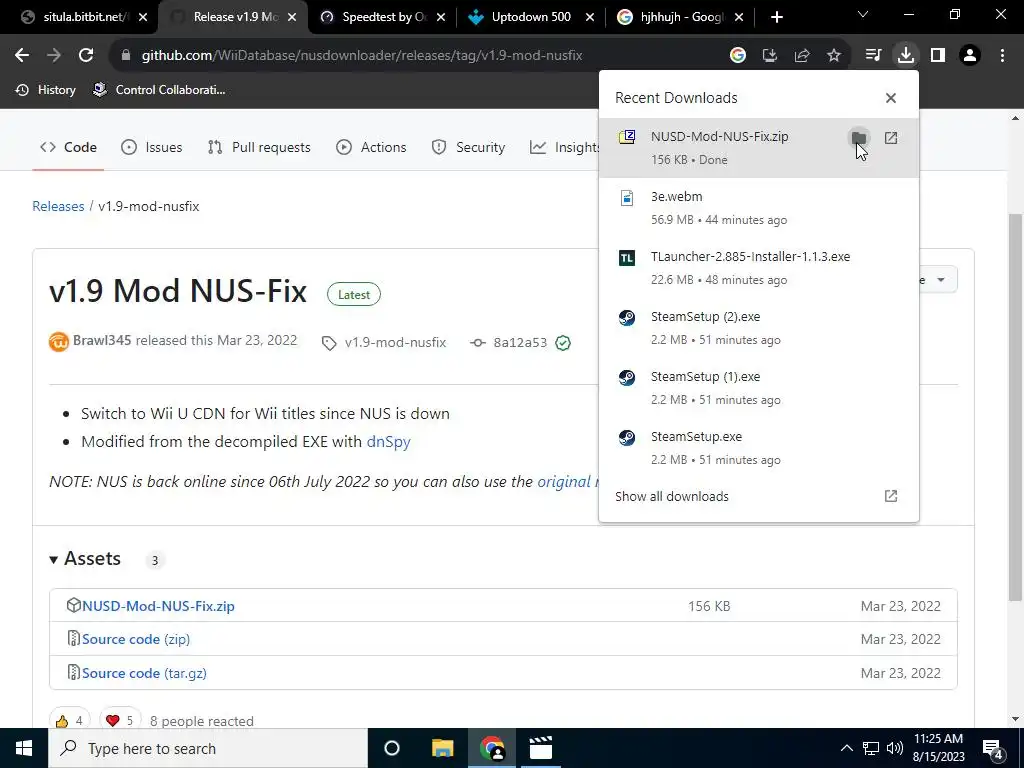Open commit 8a12a53 link
This screenshot has height=768, width=1024.
pos(520,342)
